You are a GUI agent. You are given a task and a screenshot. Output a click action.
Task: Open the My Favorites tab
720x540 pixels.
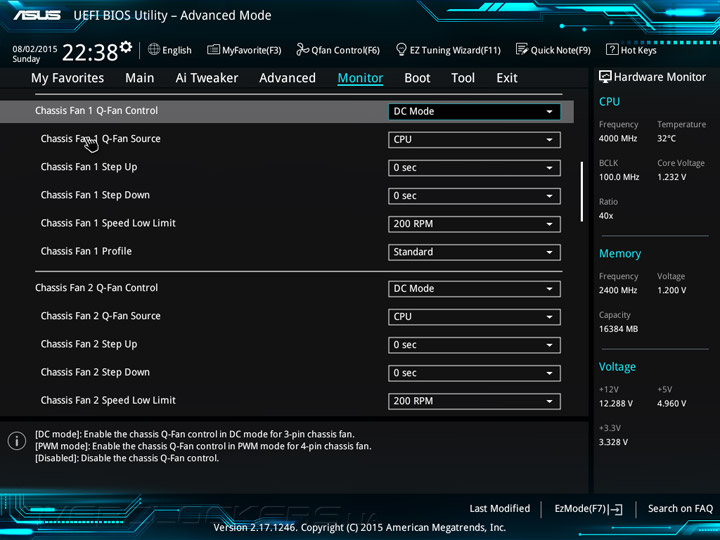click(x=68, y=78)
